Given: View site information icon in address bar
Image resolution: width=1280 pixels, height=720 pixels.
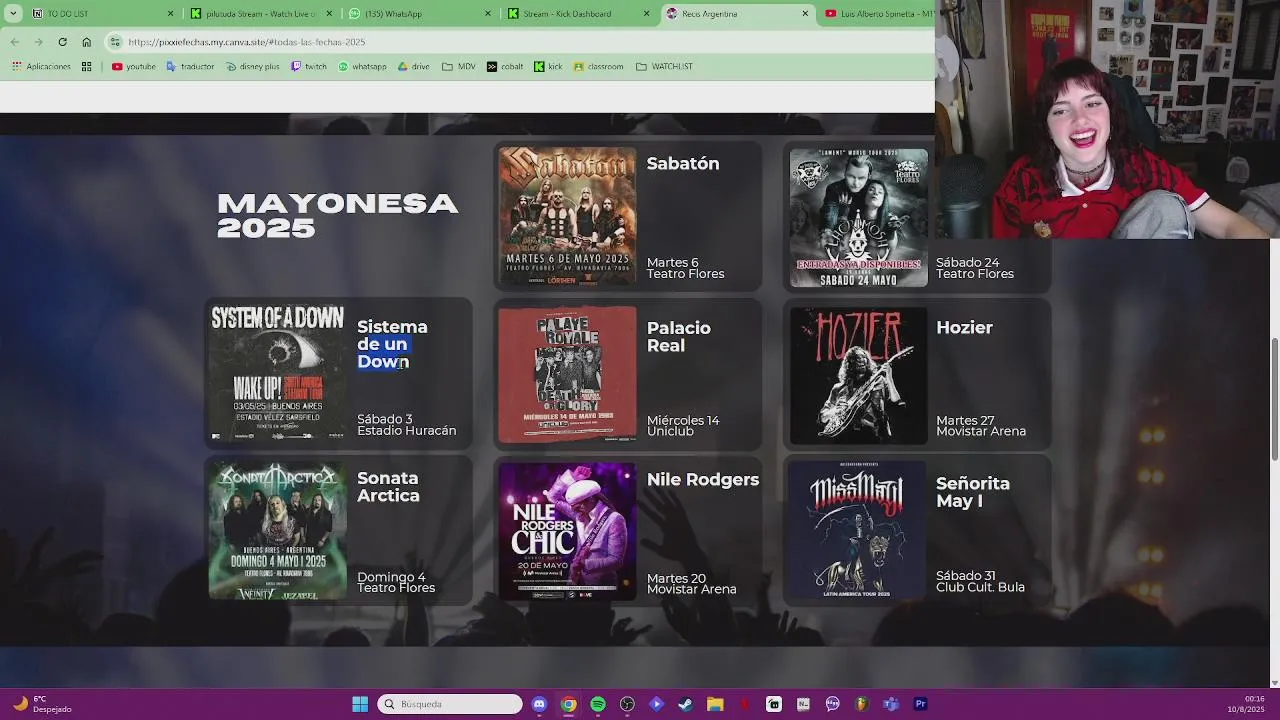Looking at the screenshot, I should tap(116, 42).
